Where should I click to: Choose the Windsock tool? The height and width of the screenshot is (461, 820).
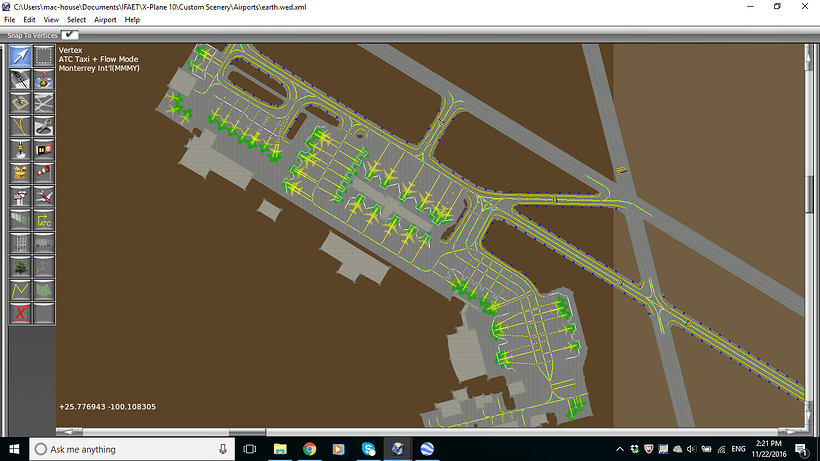(44, 173)
